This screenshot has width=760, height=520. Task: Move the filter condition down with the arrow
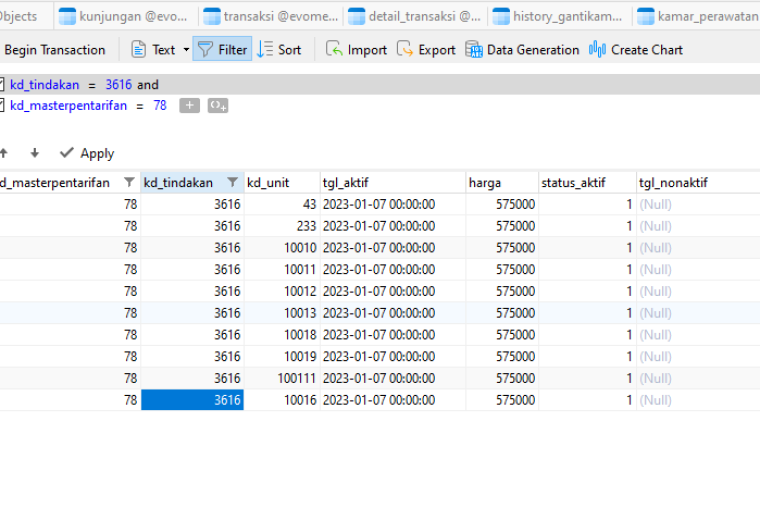(x=34, y=153)
